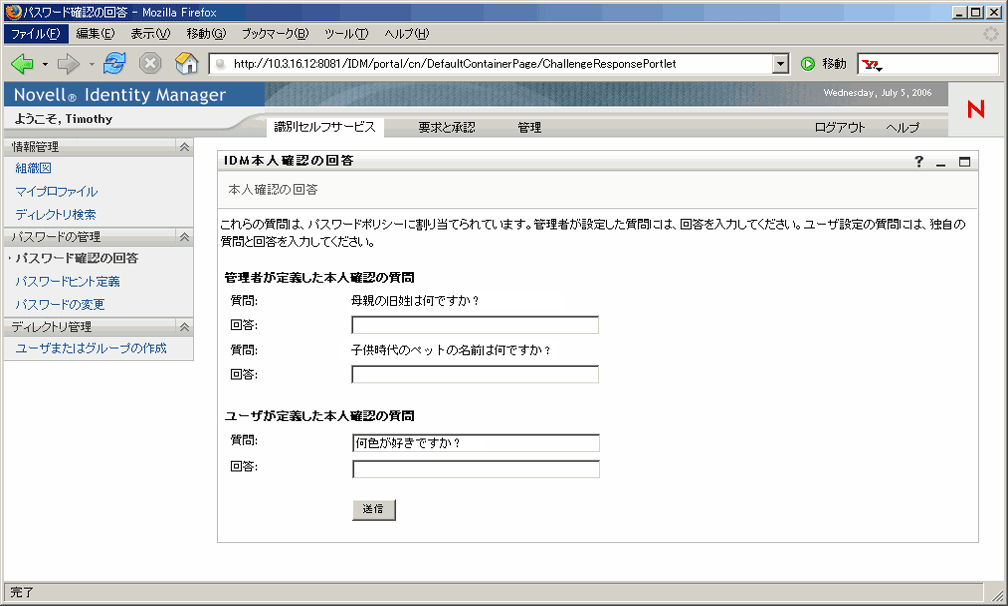The height and width of the screenshot is (606, 1008).
Task: Open the ブックマーク(B) menu
Action: pos(275,33)
